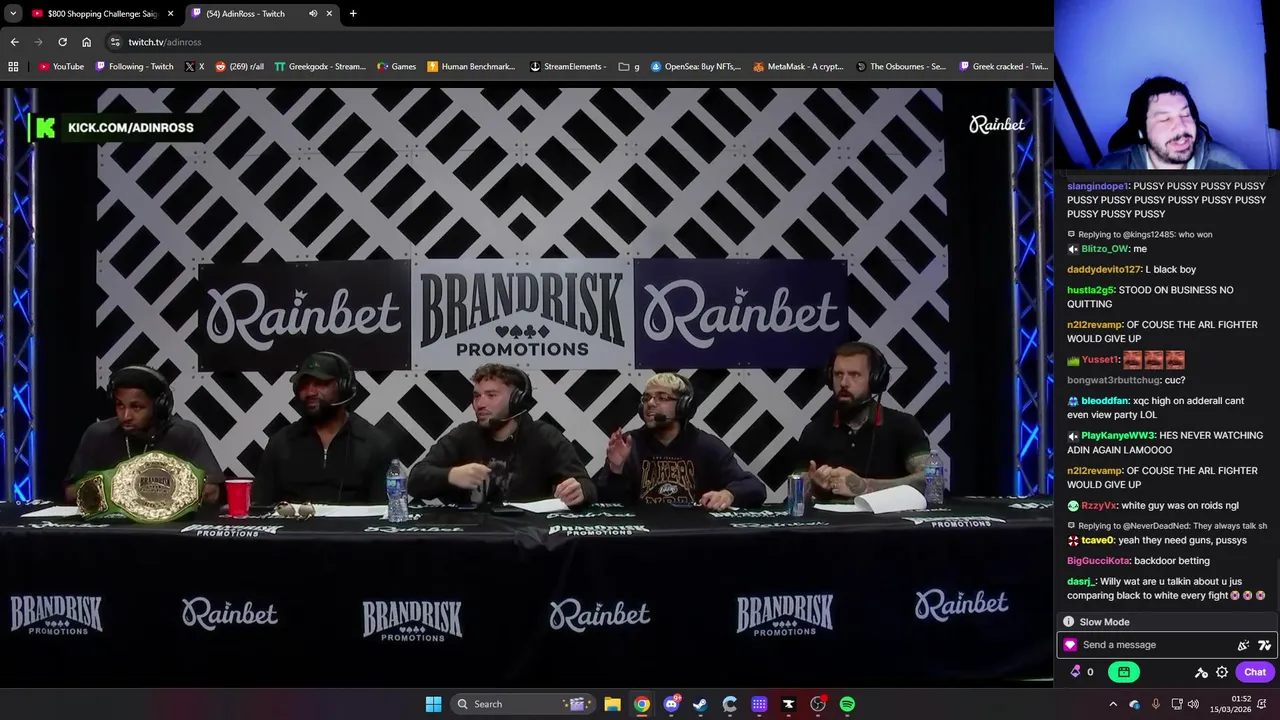This screenshot has width=1280, height=720.
Task: Click the daddydevito127 chat username
Action: click(1104, 269)
